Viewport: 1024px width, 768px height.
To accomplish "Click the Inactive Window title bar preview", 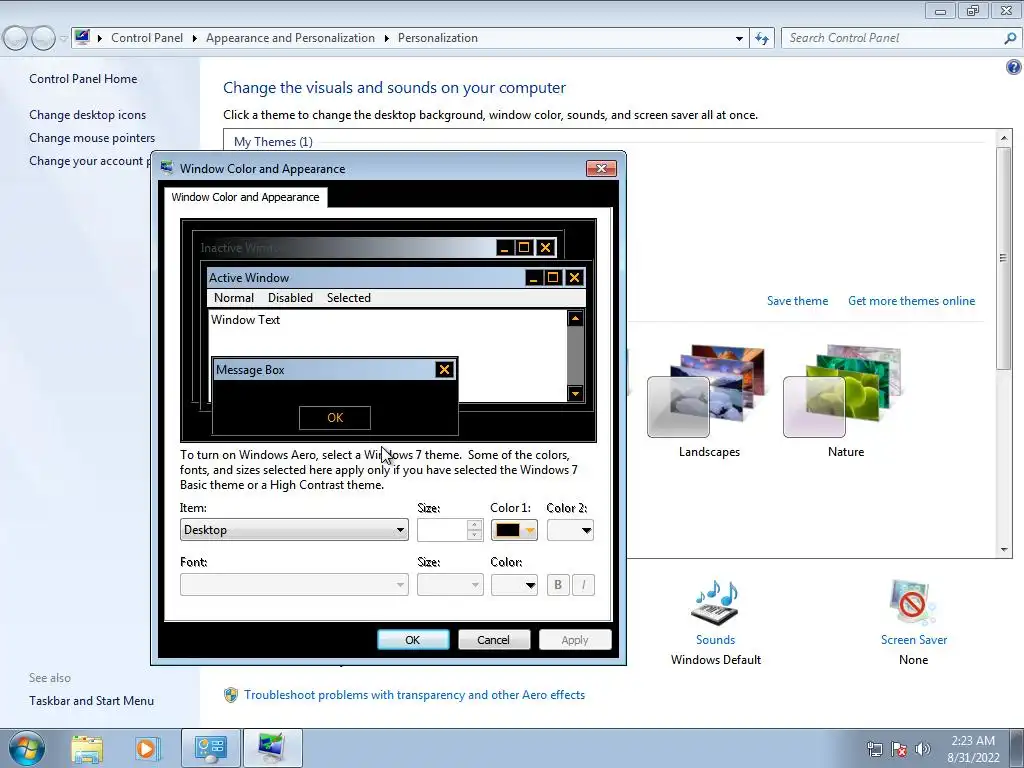I will tap(346, 248).
